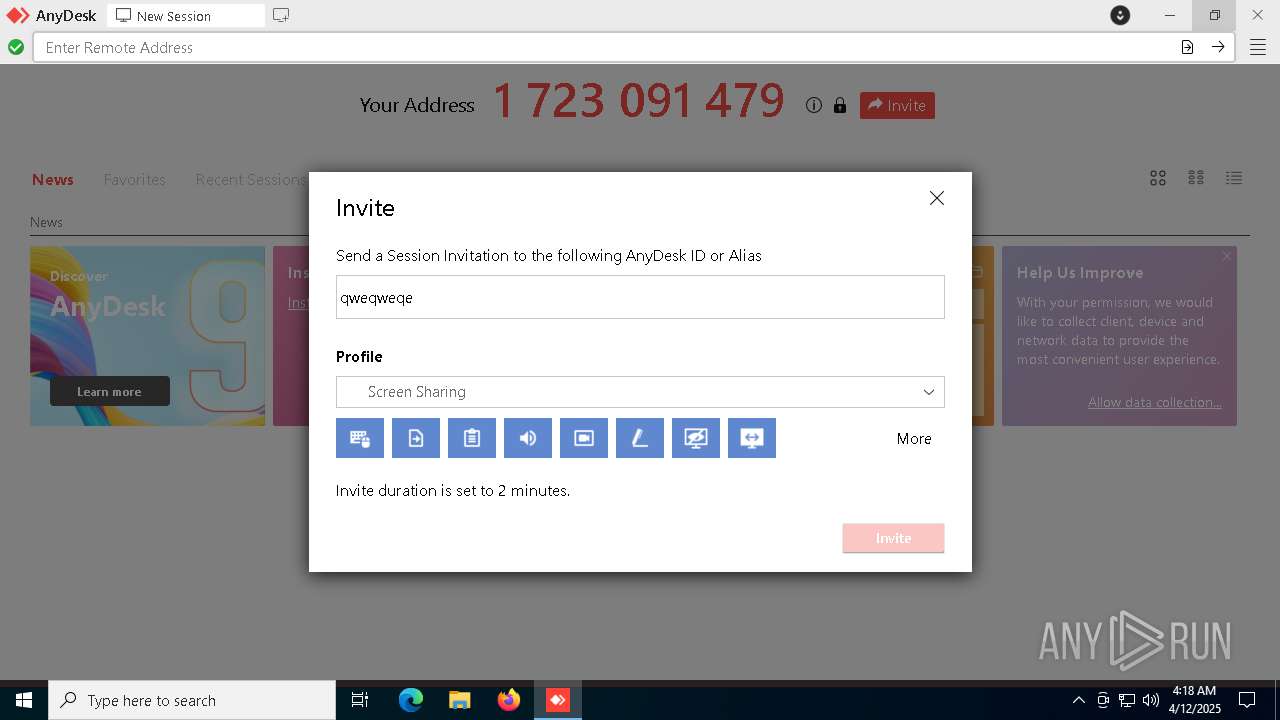Viewport: 1280px width, 720px height.
Task: Open the notification center
Action: click(1247, 700)
